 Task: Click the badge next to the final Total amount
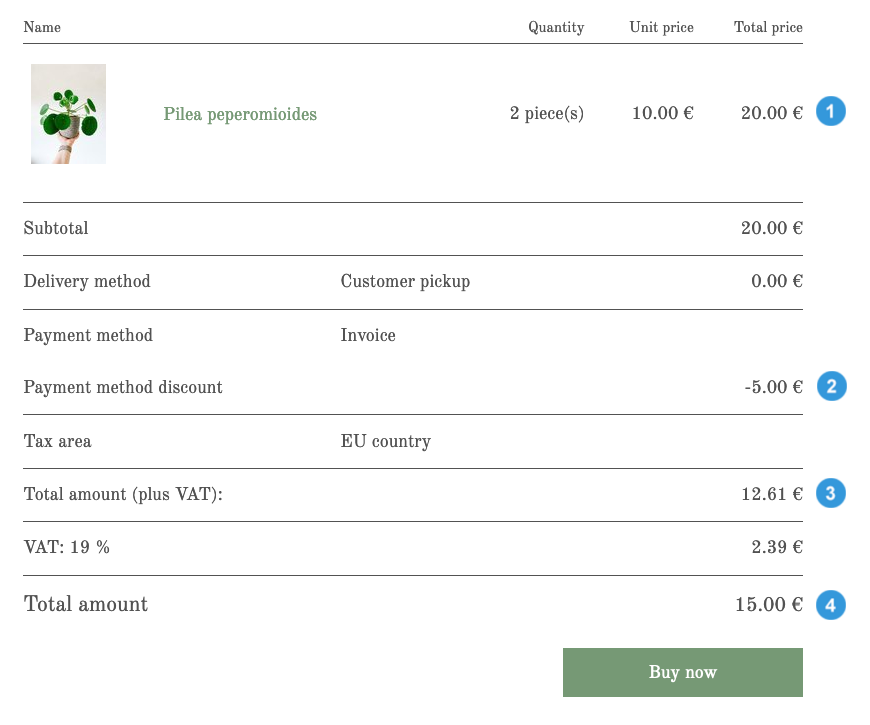pyautogui.click(x=830, y=604)
